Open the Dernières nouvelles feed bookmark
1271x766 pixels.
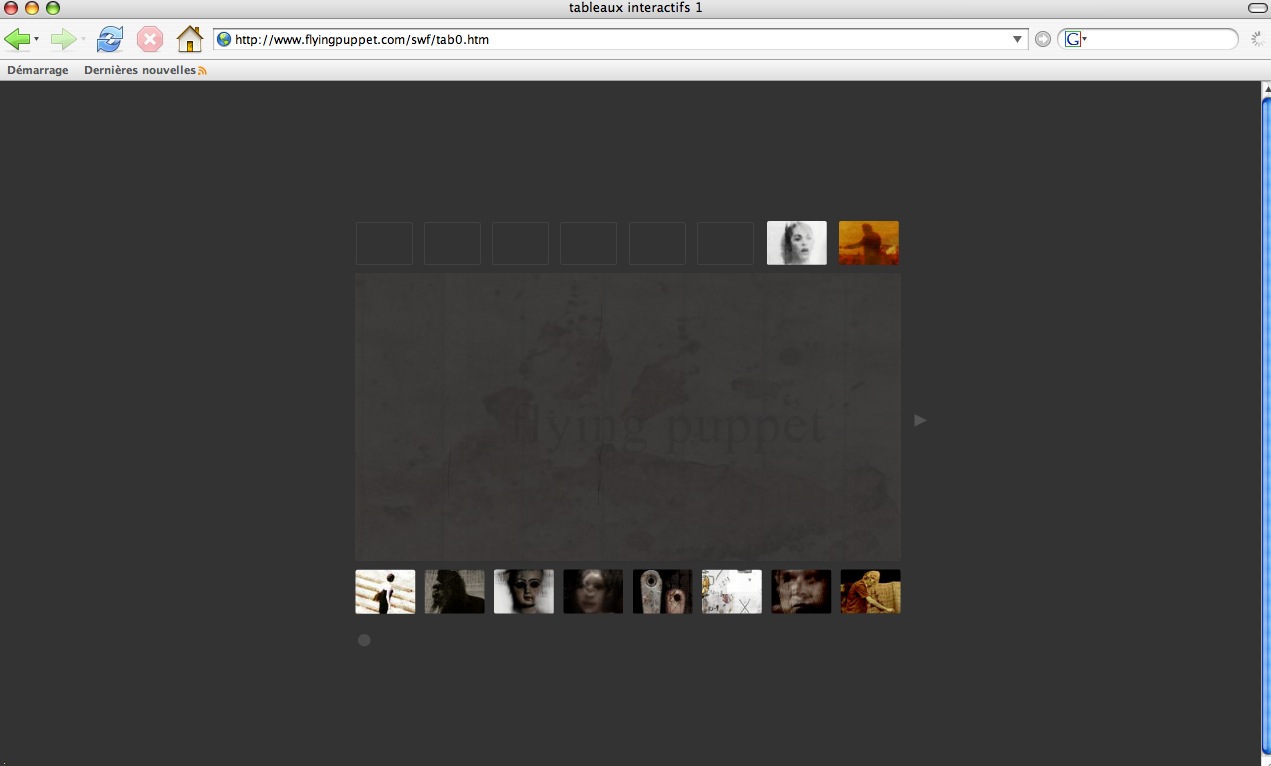(x=140, y=70)
